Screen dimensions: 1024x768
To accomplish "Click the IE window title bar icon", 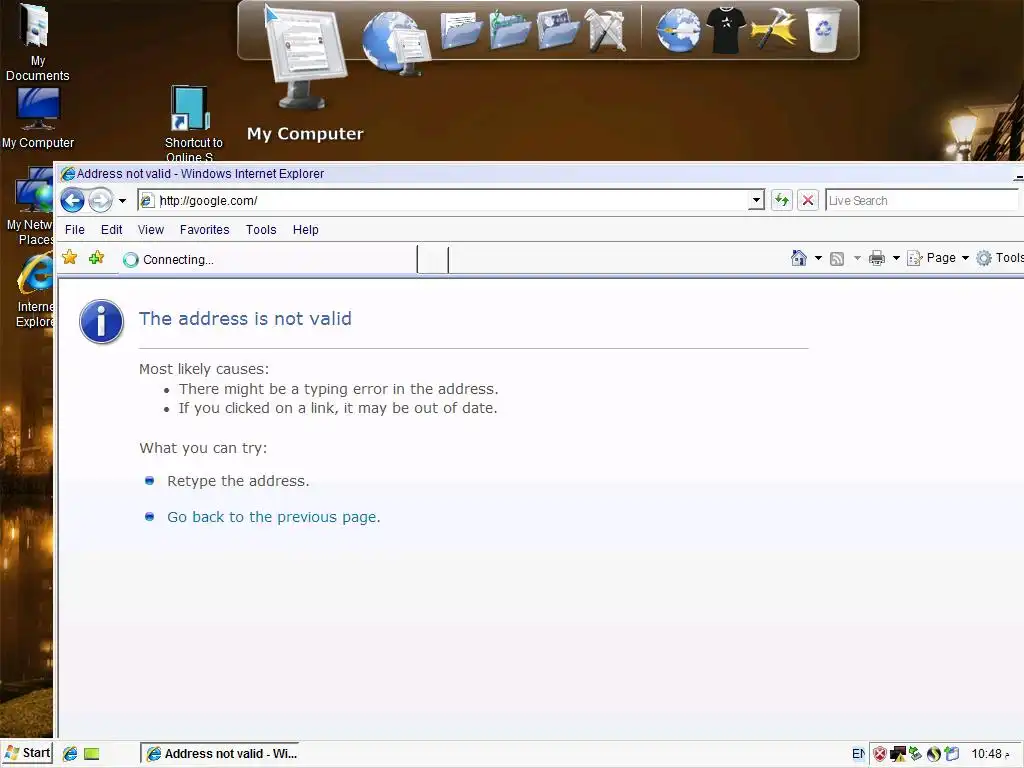I will [x=67, y=174].
